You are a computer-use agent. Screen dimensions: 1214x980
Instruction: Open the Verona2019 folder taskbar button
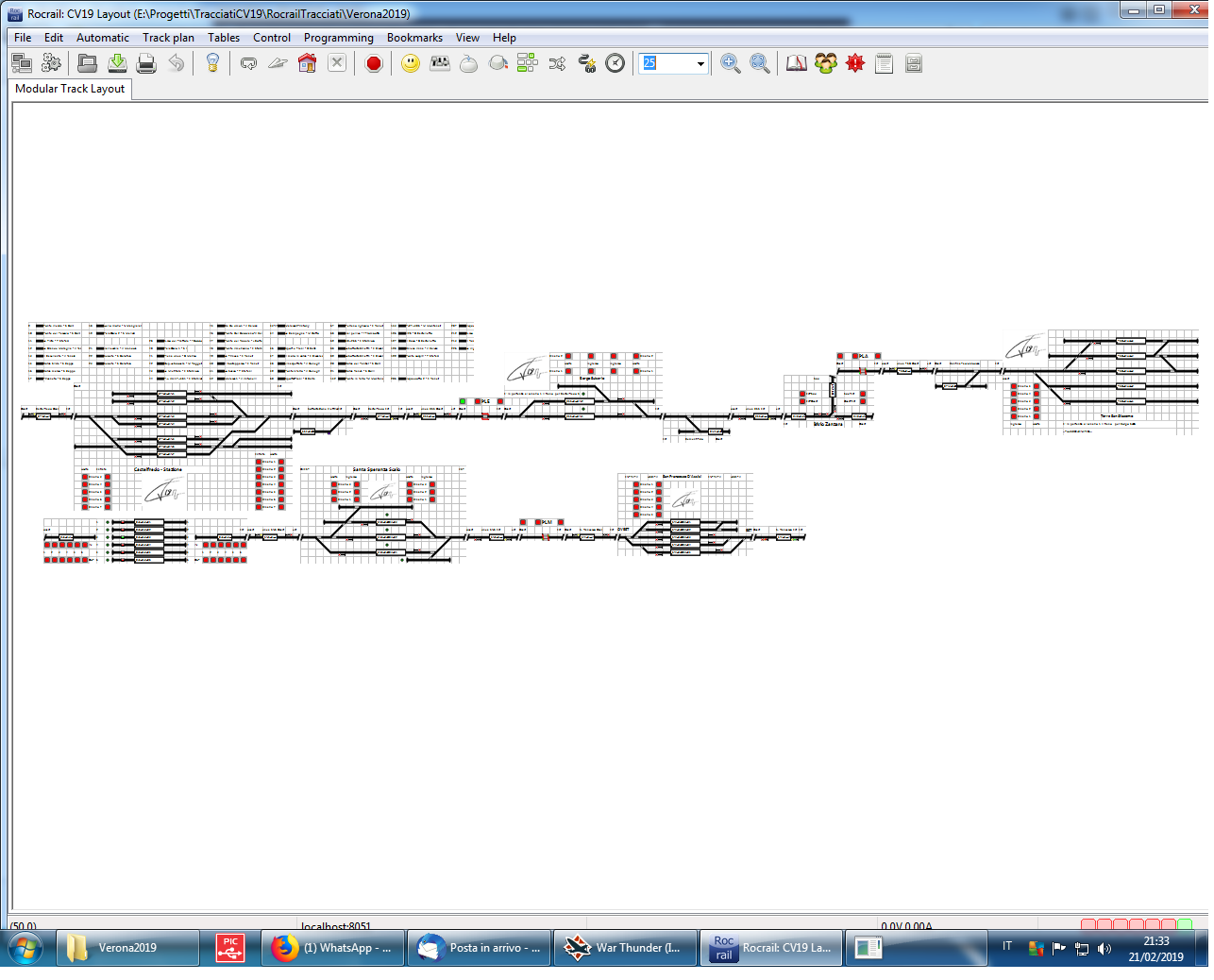click(127, 948)
